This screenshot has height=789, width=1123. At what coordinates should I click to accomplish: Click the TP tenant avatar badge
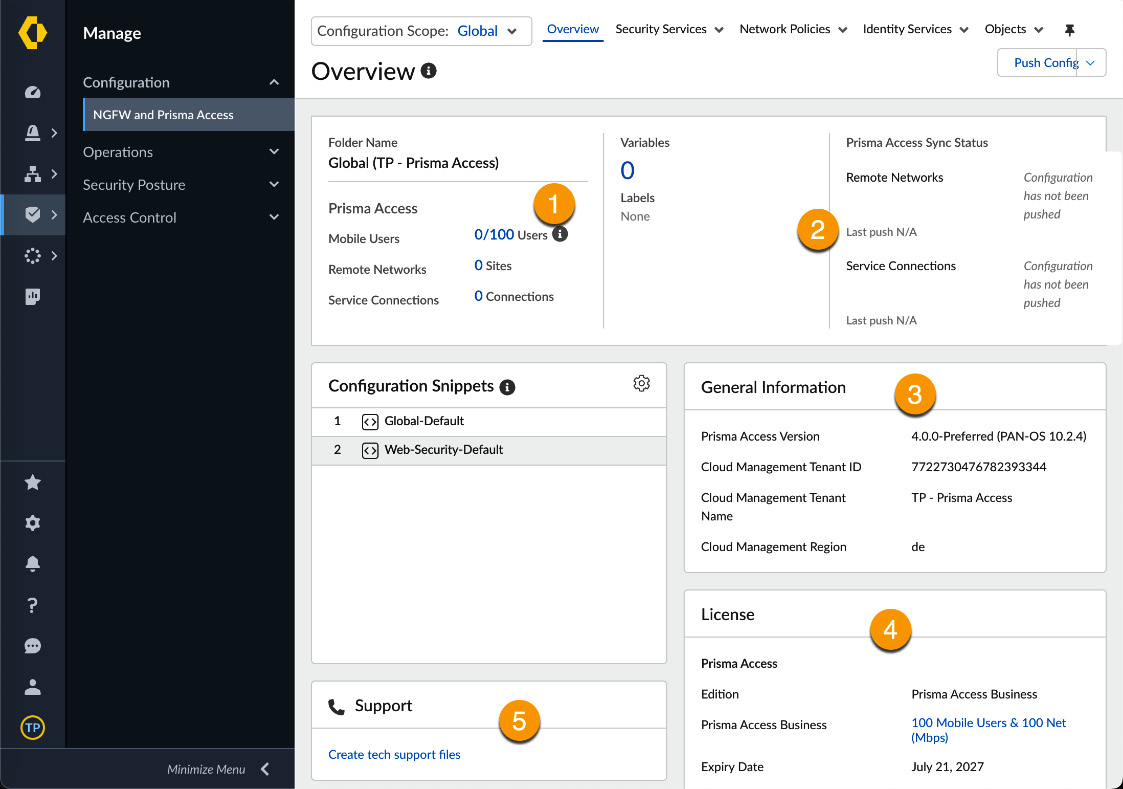coord(32,727)
